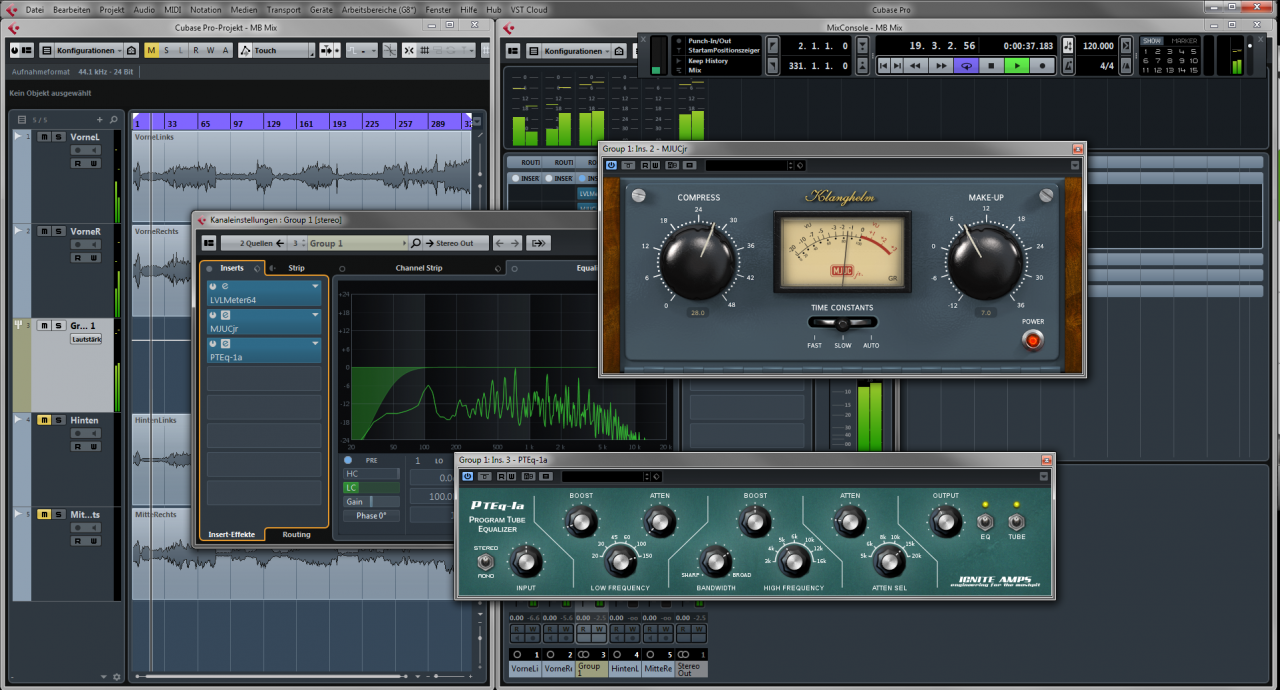
Task: Turn the PTEq-1a OUTPUT knob
Action: [945, 522]
